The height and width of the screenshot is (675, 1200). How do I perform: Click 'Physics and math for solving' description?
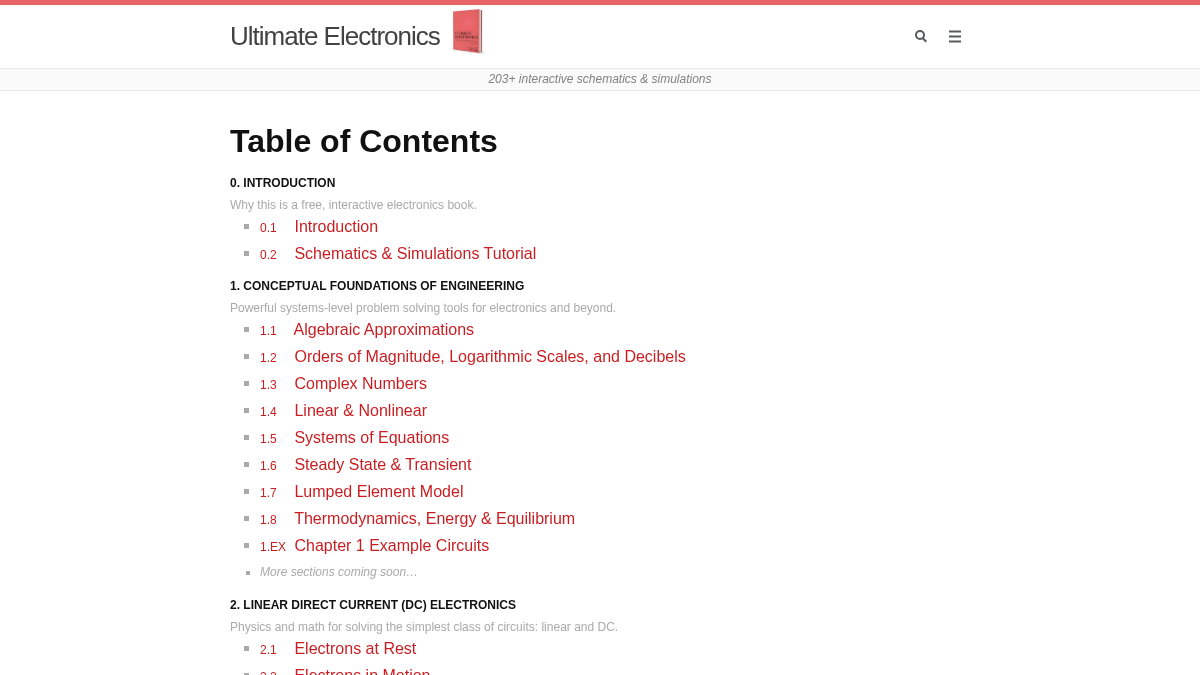coord(424,627)
